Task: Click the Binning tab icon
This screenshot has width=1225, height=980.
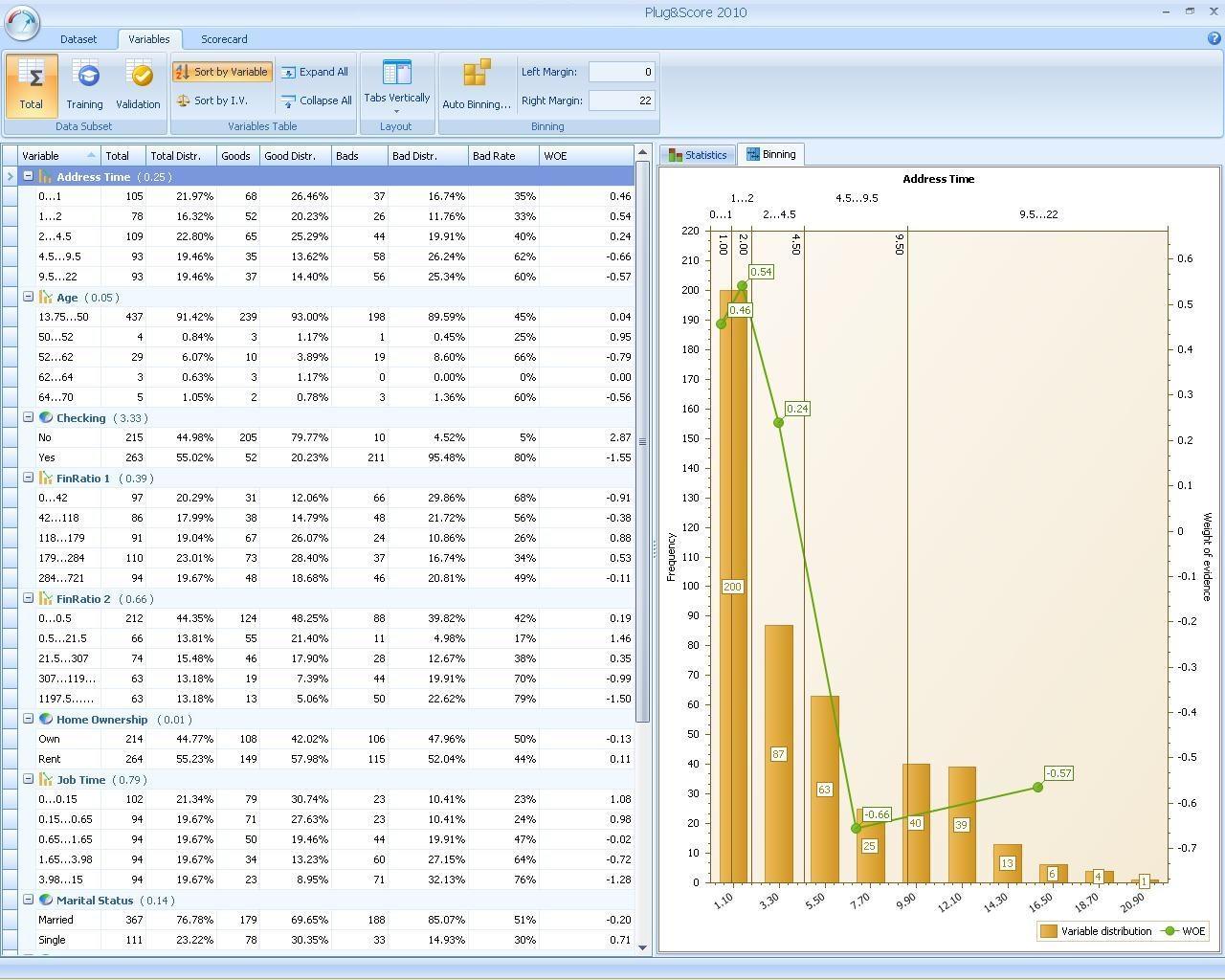Action: point(752,154)
